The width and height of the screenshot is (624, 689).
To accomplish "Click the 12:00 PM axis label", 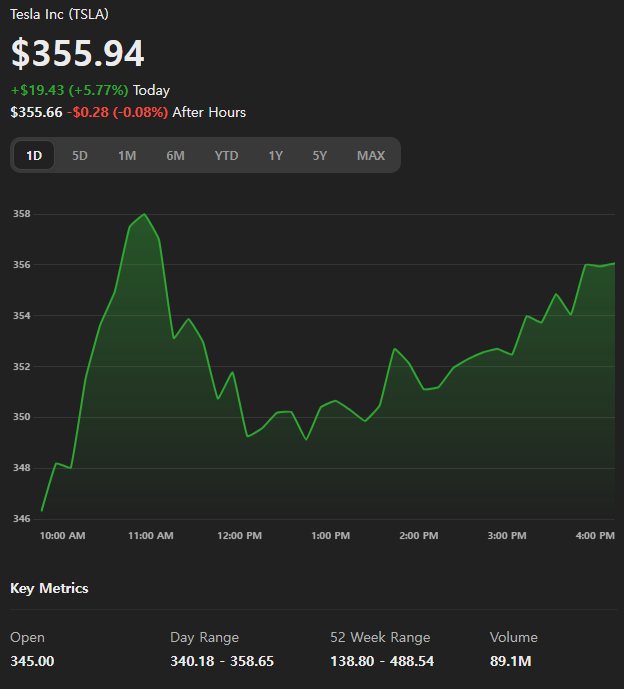I will coord(239,536).
